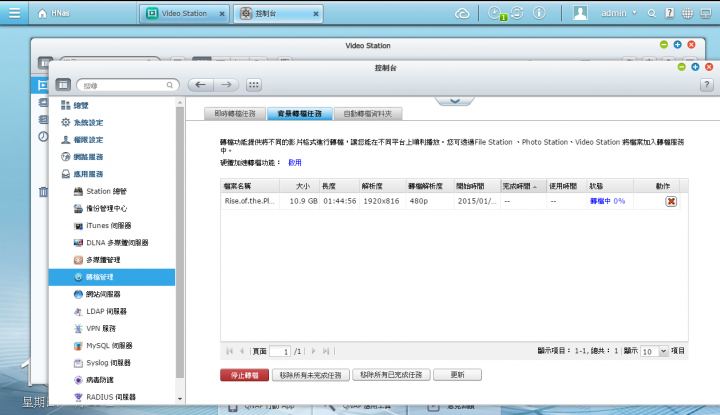Switch to 背景轉檔任務 tab
720x415 pixels.
[x=299, y=113]
